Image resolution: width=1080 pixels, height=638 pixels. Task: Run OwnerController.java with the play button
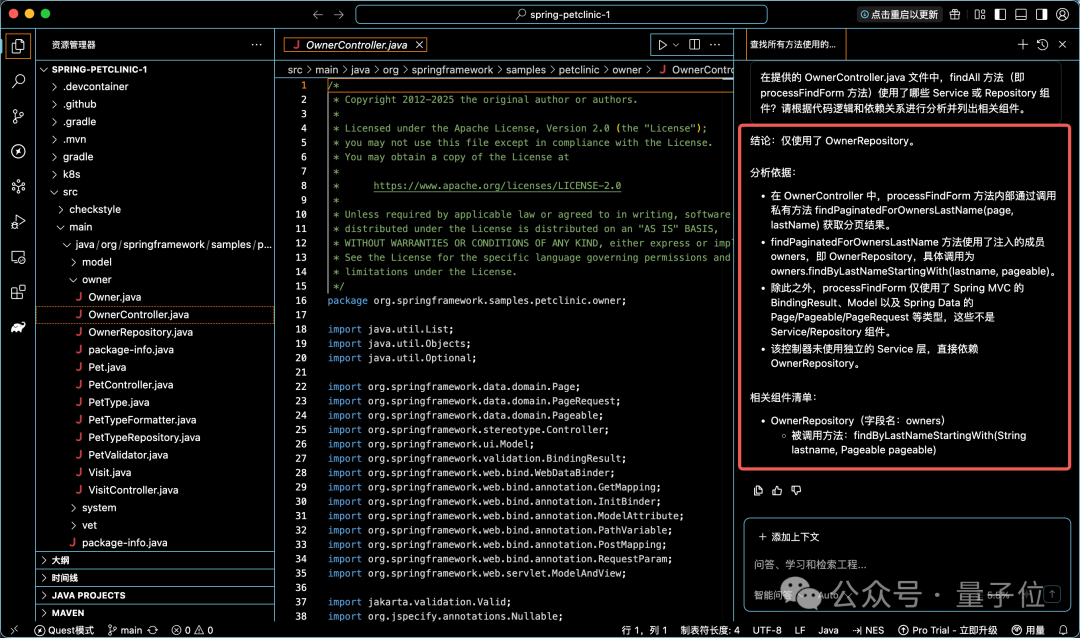[663, 45]
